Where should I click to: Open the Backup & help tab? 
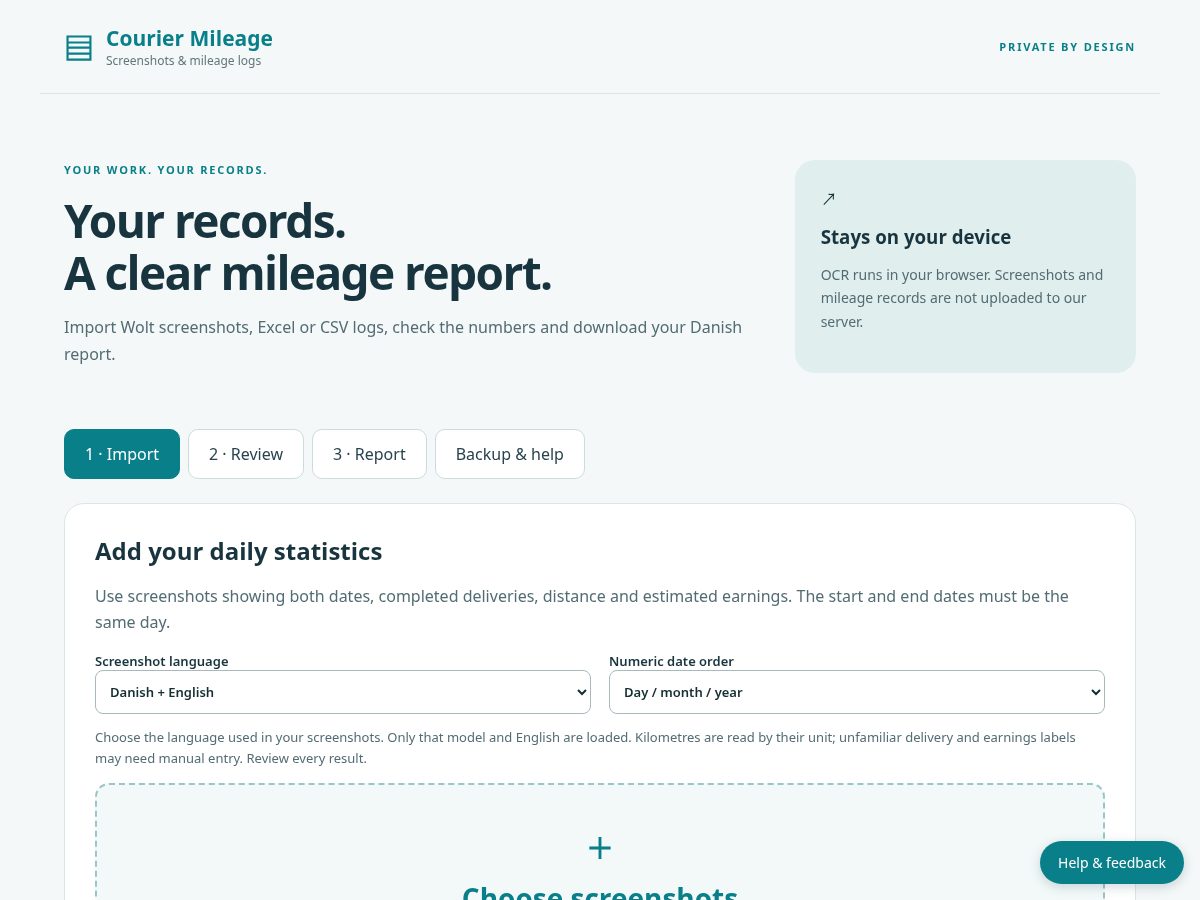[510, 454]
